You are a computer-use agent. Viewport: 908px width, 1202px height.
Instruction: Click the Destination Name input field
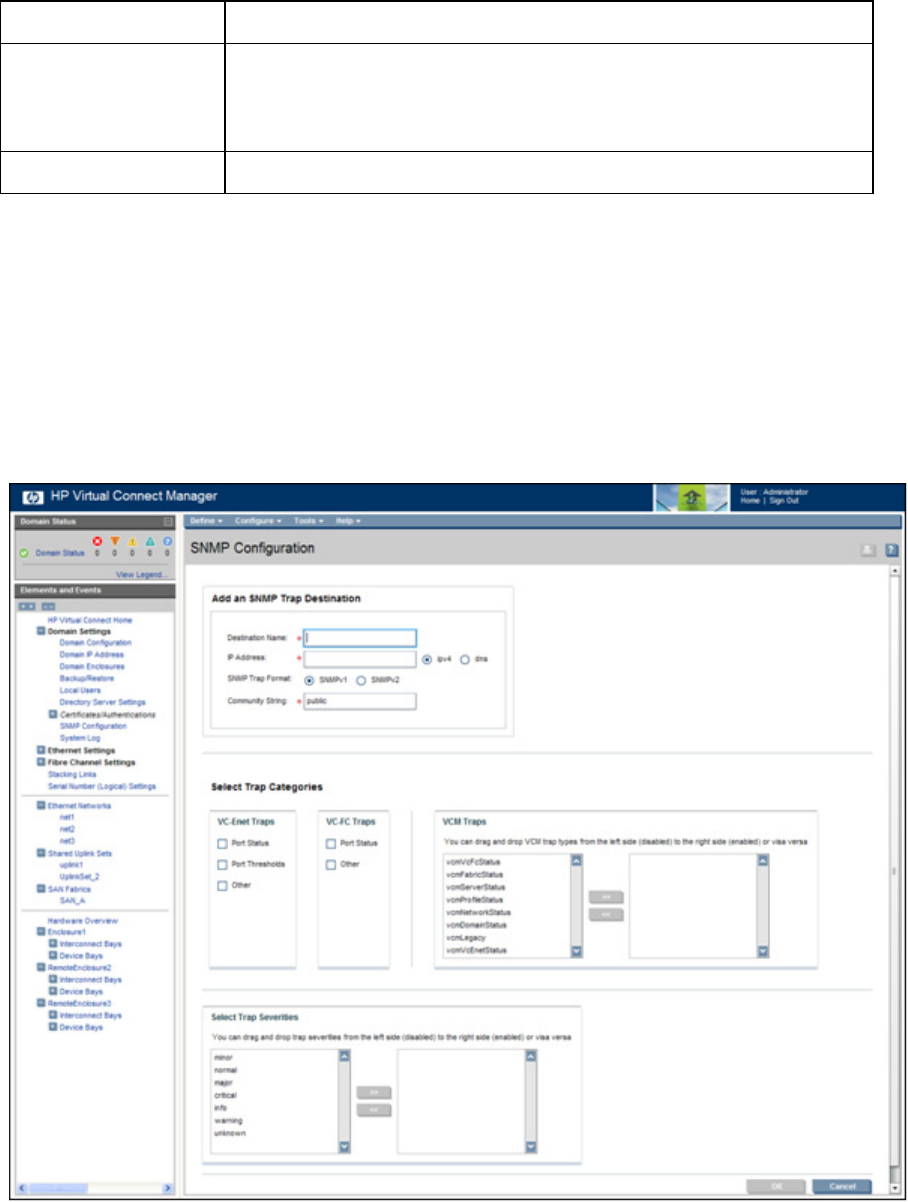click(360, 638)
